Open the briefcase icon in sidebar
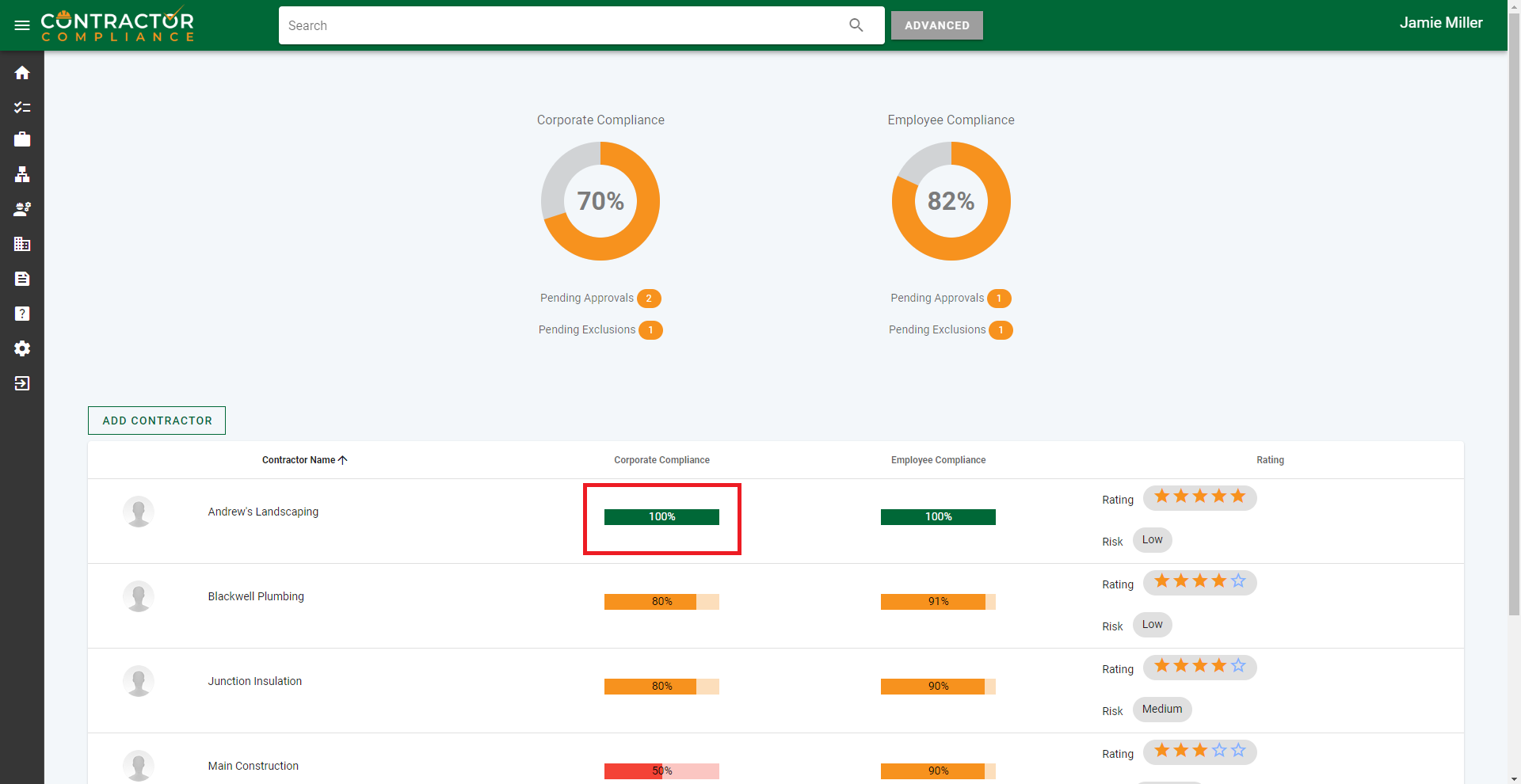The height and width of the screenshot is (784, 1521). click(22, 139)
